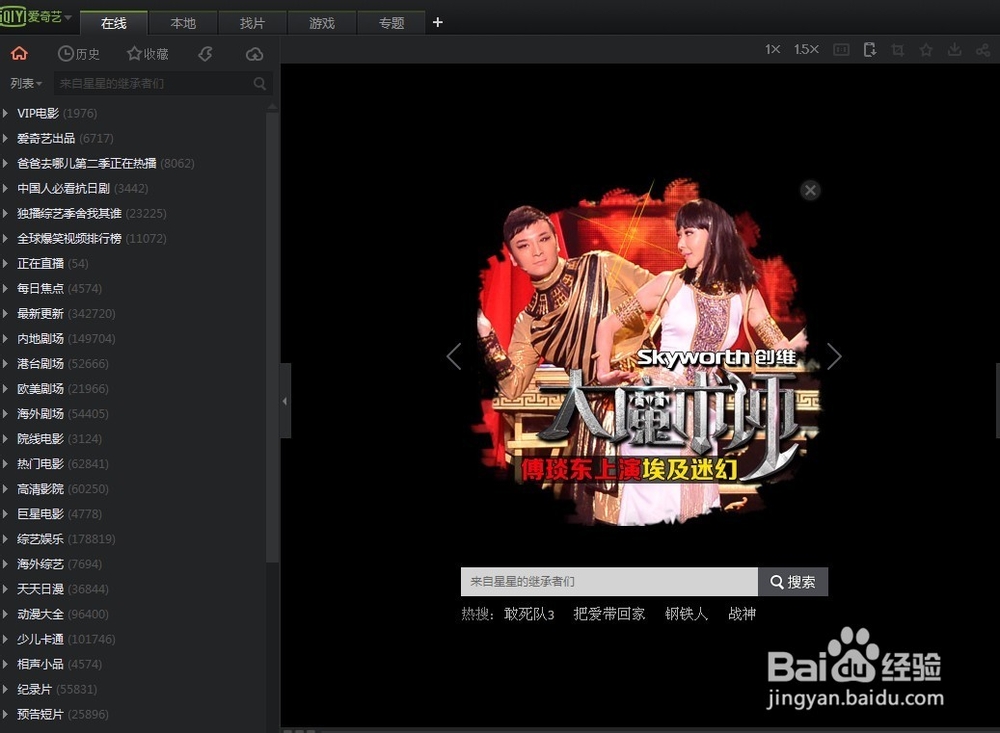Open the 列表 dropdown
This screenshot has width=1000, height=733.
pos(26,84)
